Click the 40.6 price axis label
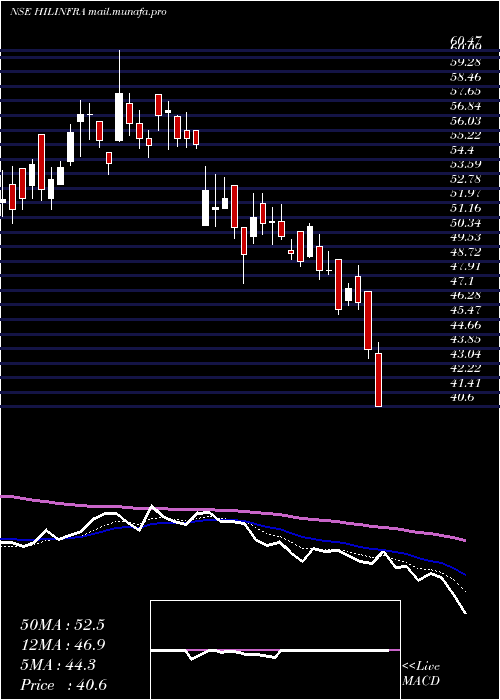Image resolution: width=500 pixels, height=700 pixels. 462,397
